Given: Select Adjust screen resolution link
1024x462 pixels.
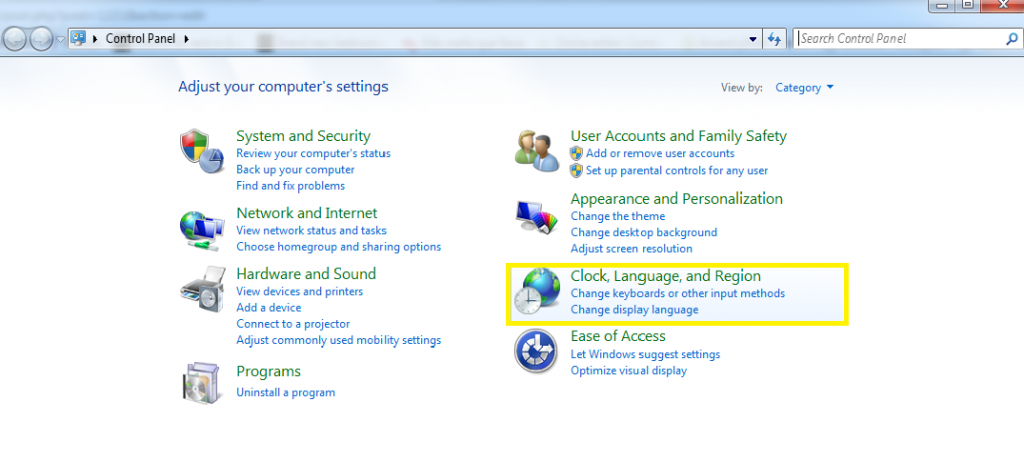Looking at the screenshot, I should click(631, 249).
